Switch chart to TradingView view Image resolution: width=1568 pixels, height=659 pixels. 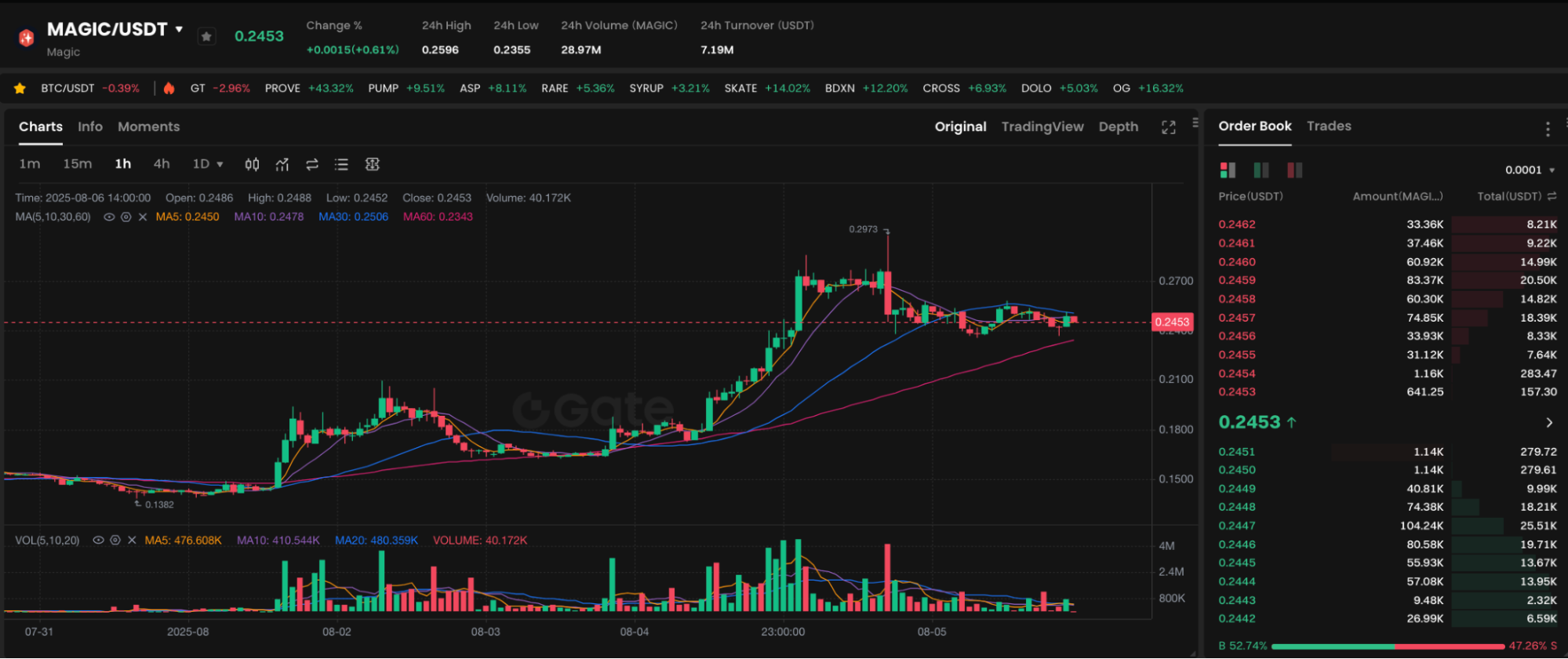pos(1042,126)
